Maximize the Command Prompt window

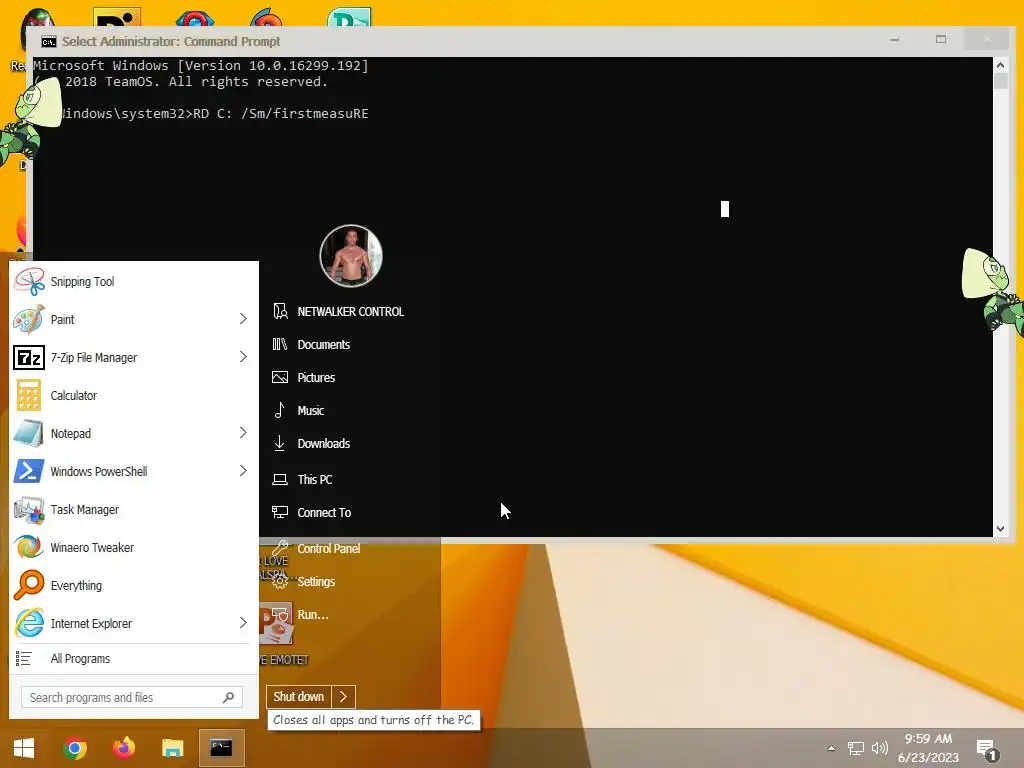[940, 40]
